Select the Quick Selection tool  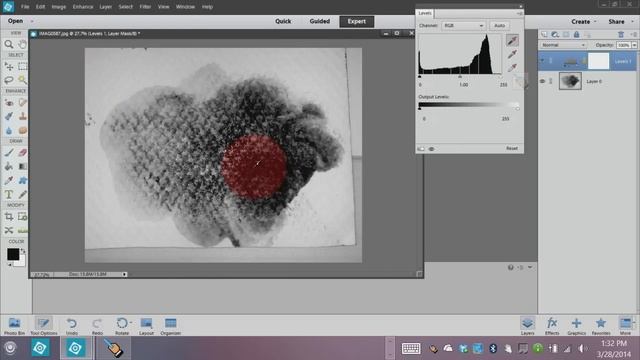22,80
